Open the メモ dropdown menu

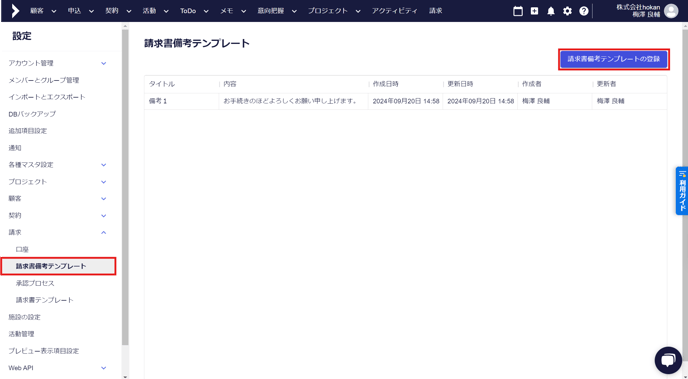(233, 11)
